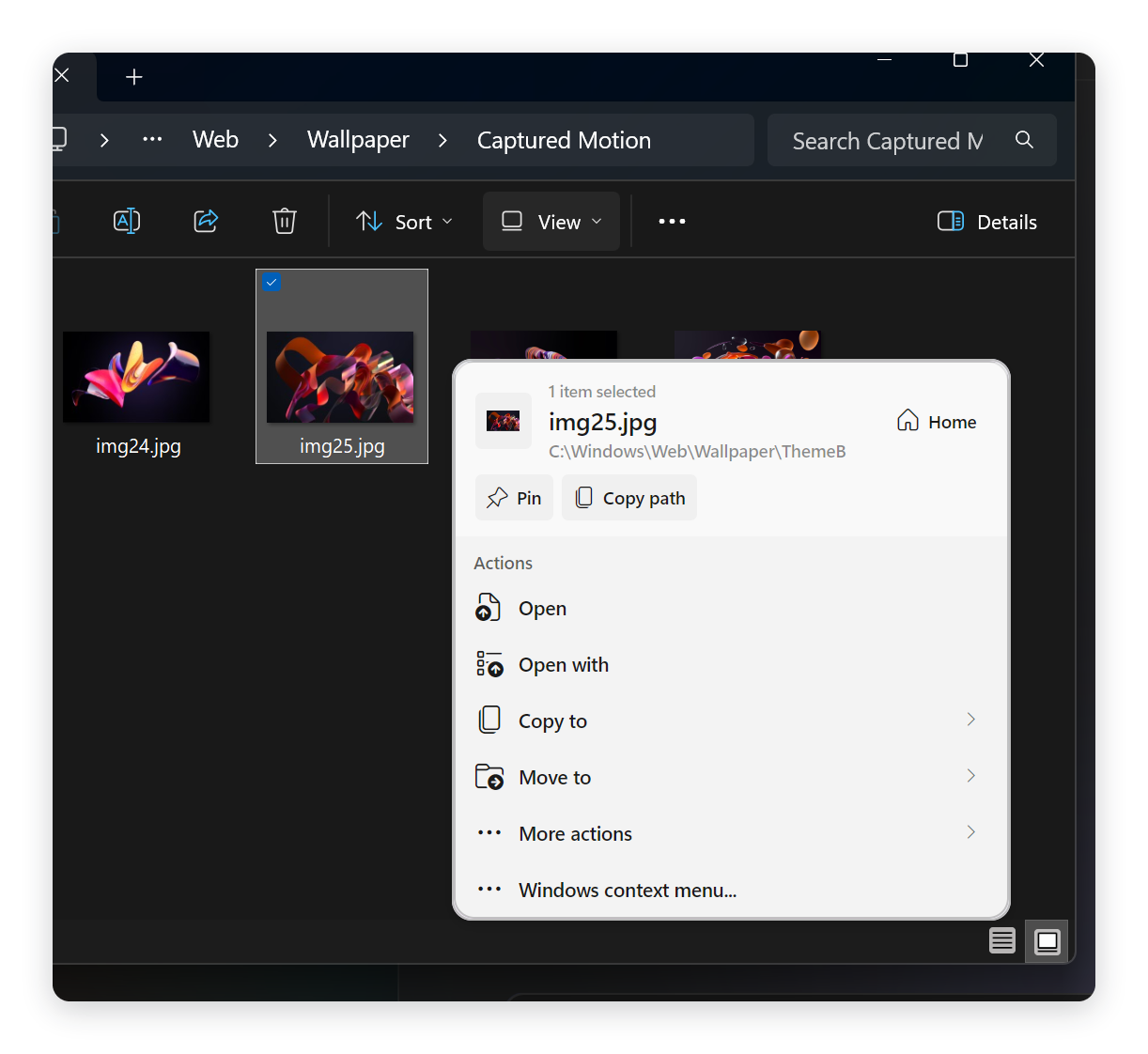Click the file path C:\Windows\Web\Wallpaper text
Image resolution: width=1148 pixels, height=1054 pixels.
[697, 452]
